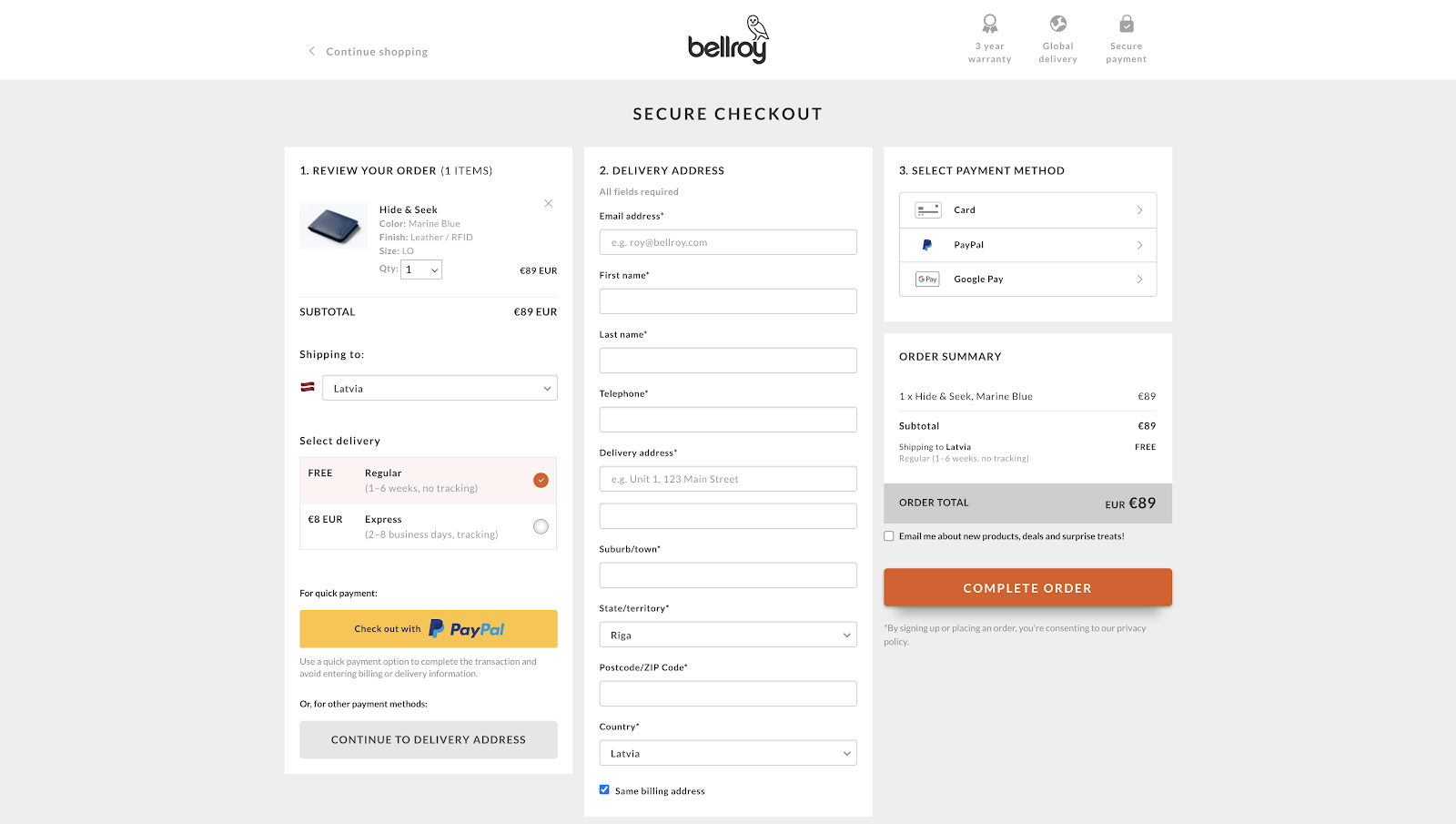Select the Express delivery option

(541, 525)
